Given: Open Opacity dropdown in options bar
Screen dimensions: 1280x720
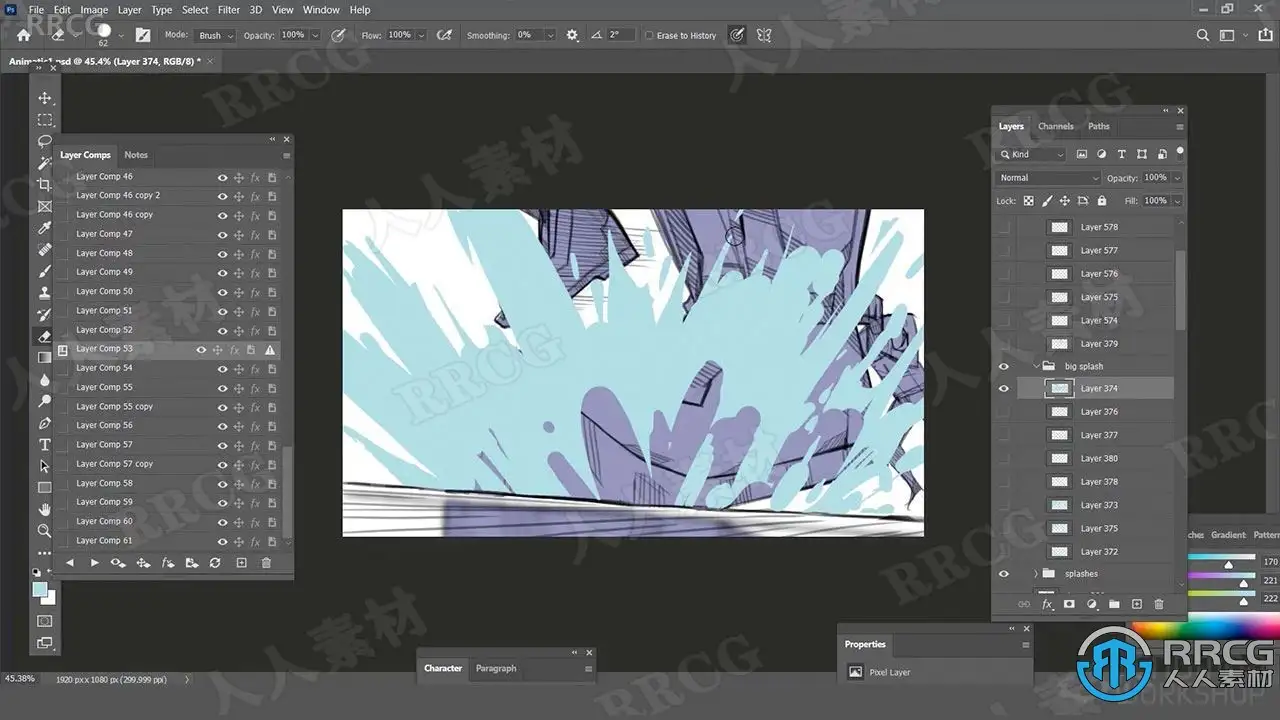Looking at the screenshot, I should coord(315,35).
